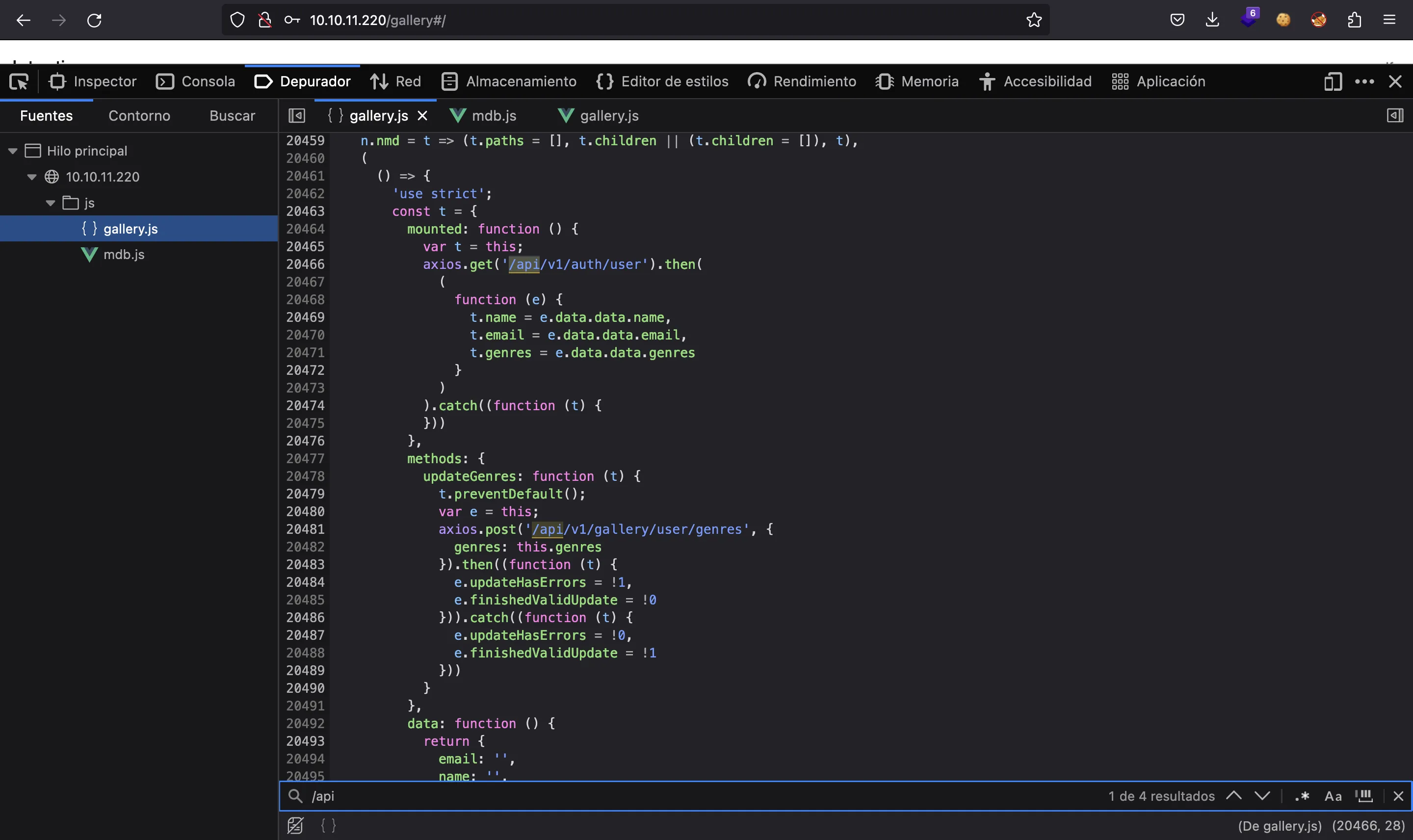This screenshot has width=1413, height=840.
Task: Click the /api search input field
Action: [702, 796]
